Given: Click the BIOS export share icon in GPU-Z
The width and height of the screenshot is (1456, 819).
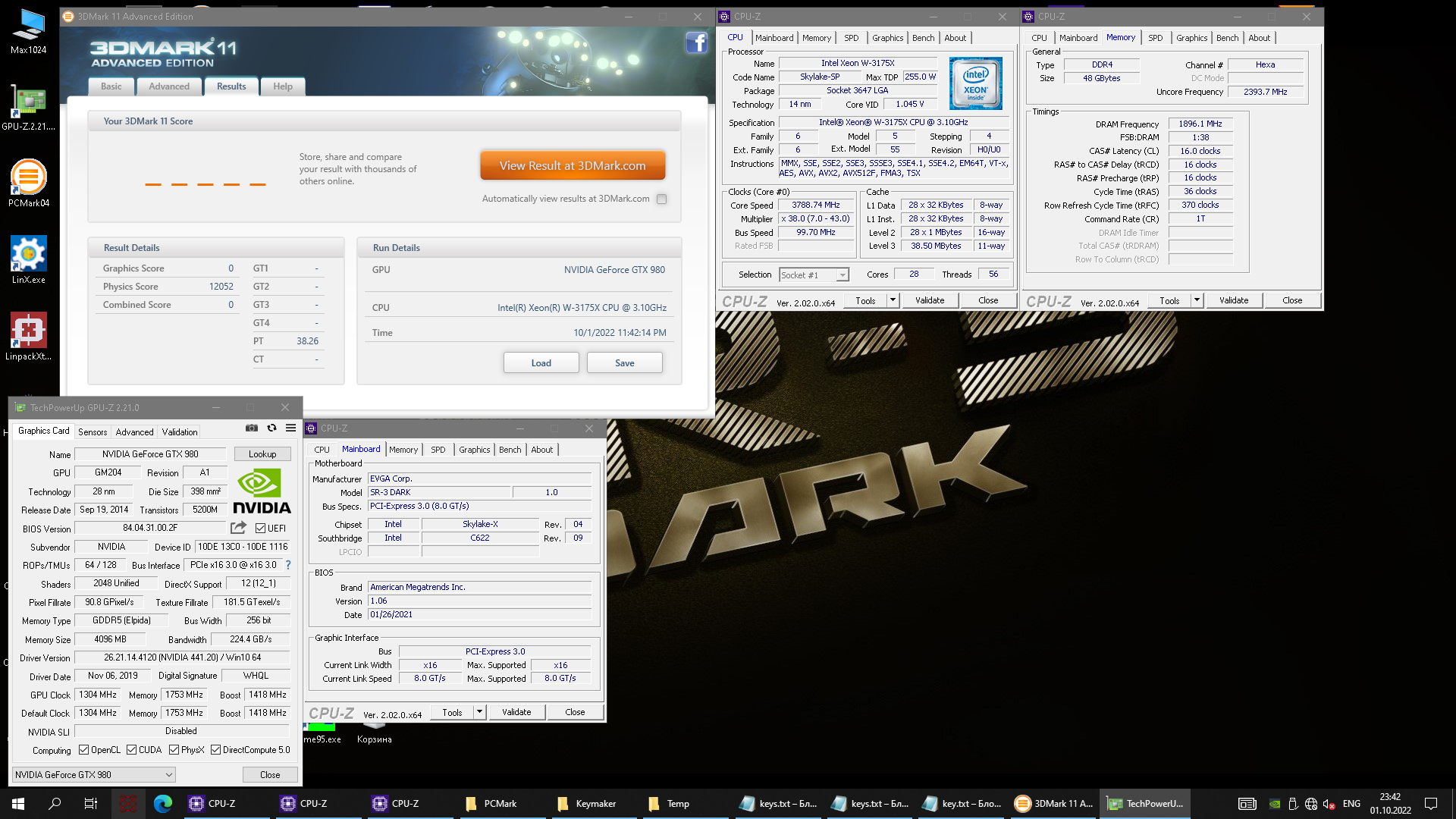Looking at the screenshot, I should (238, 528).
